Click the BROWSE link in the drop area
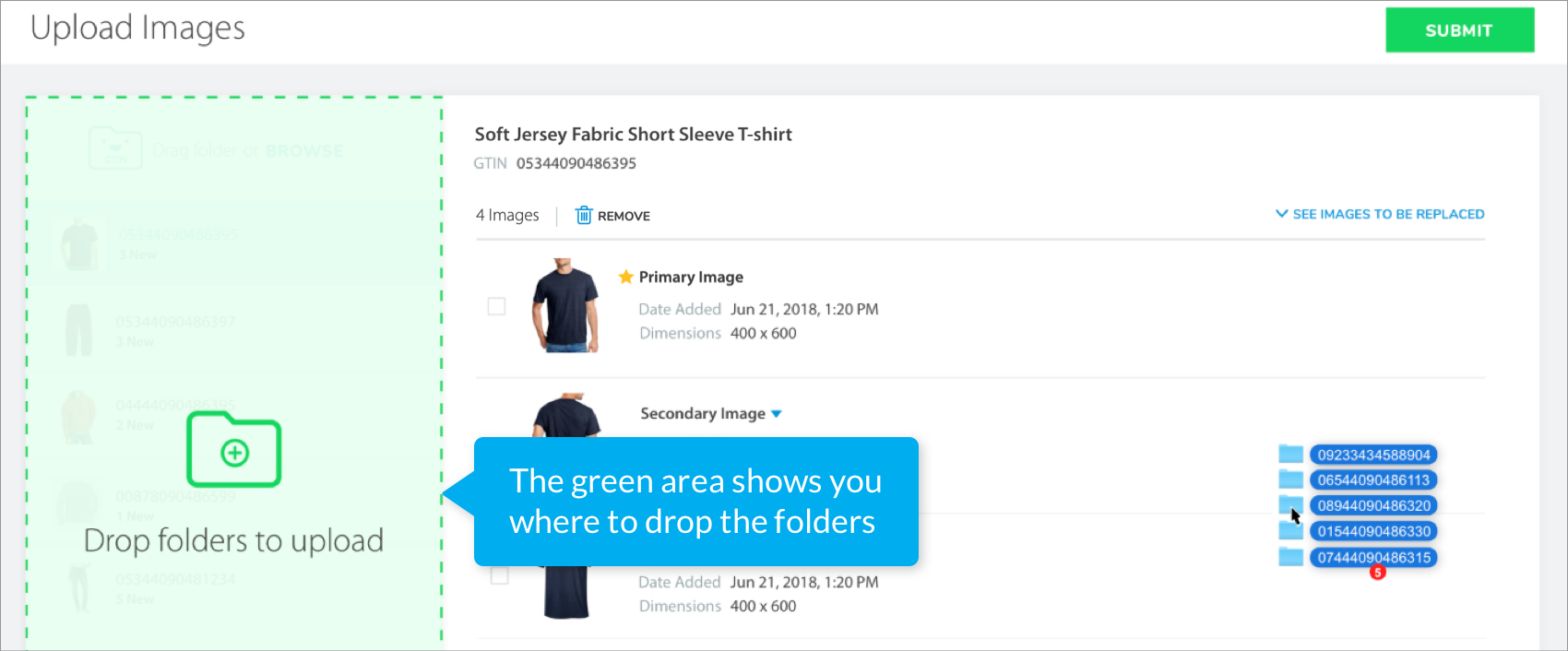 pyautogui.click(x=303, y=149)
